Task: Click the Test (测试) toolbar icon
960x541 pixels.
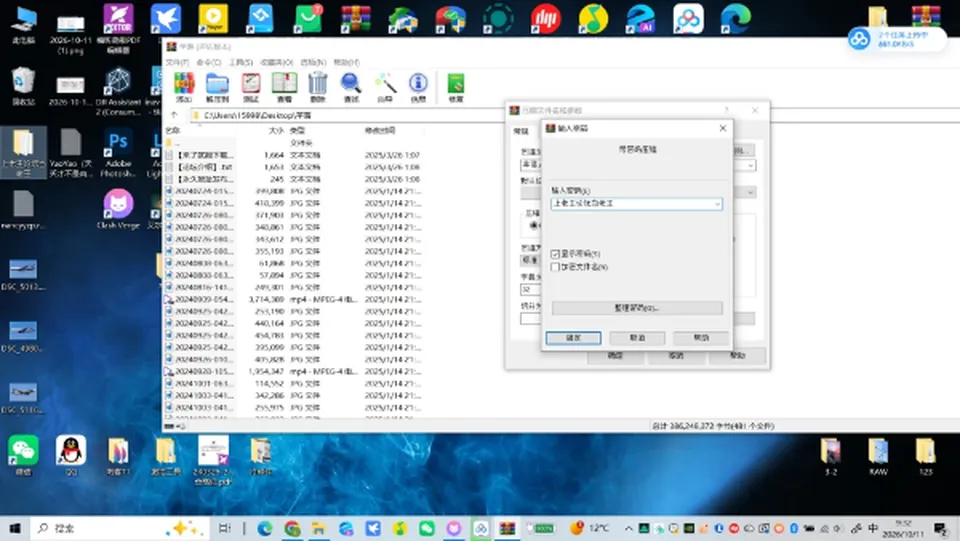Action: click(x=251, y=87)
